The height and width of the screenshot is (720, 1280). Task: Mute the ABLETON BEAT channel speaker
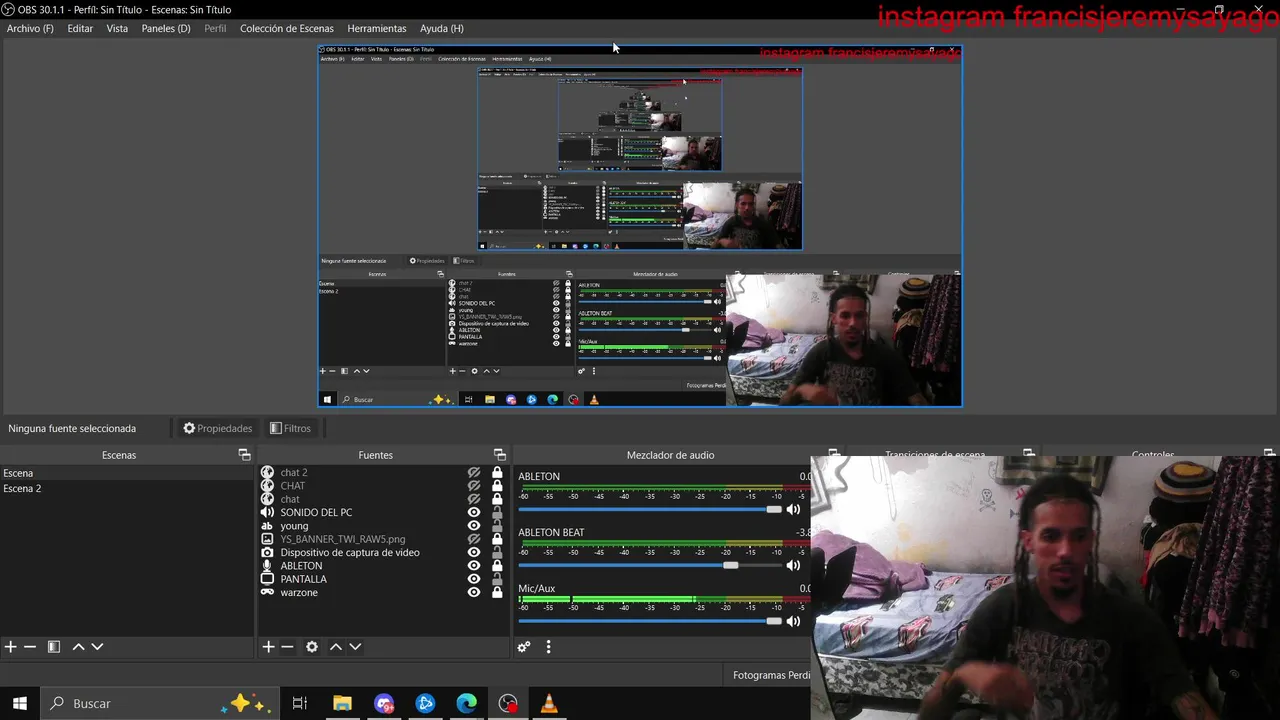793,565
